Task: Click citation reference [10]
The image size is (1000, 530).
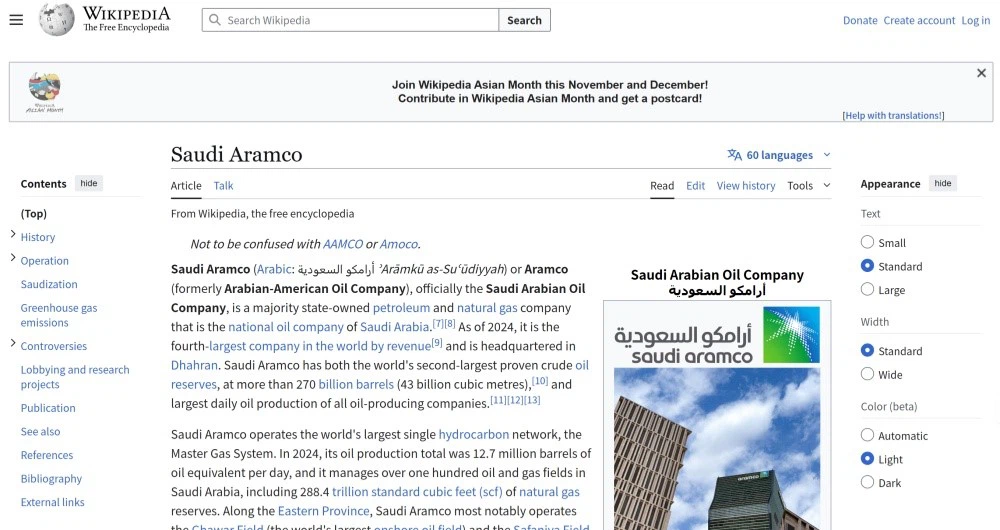Action: pos(540,381)
